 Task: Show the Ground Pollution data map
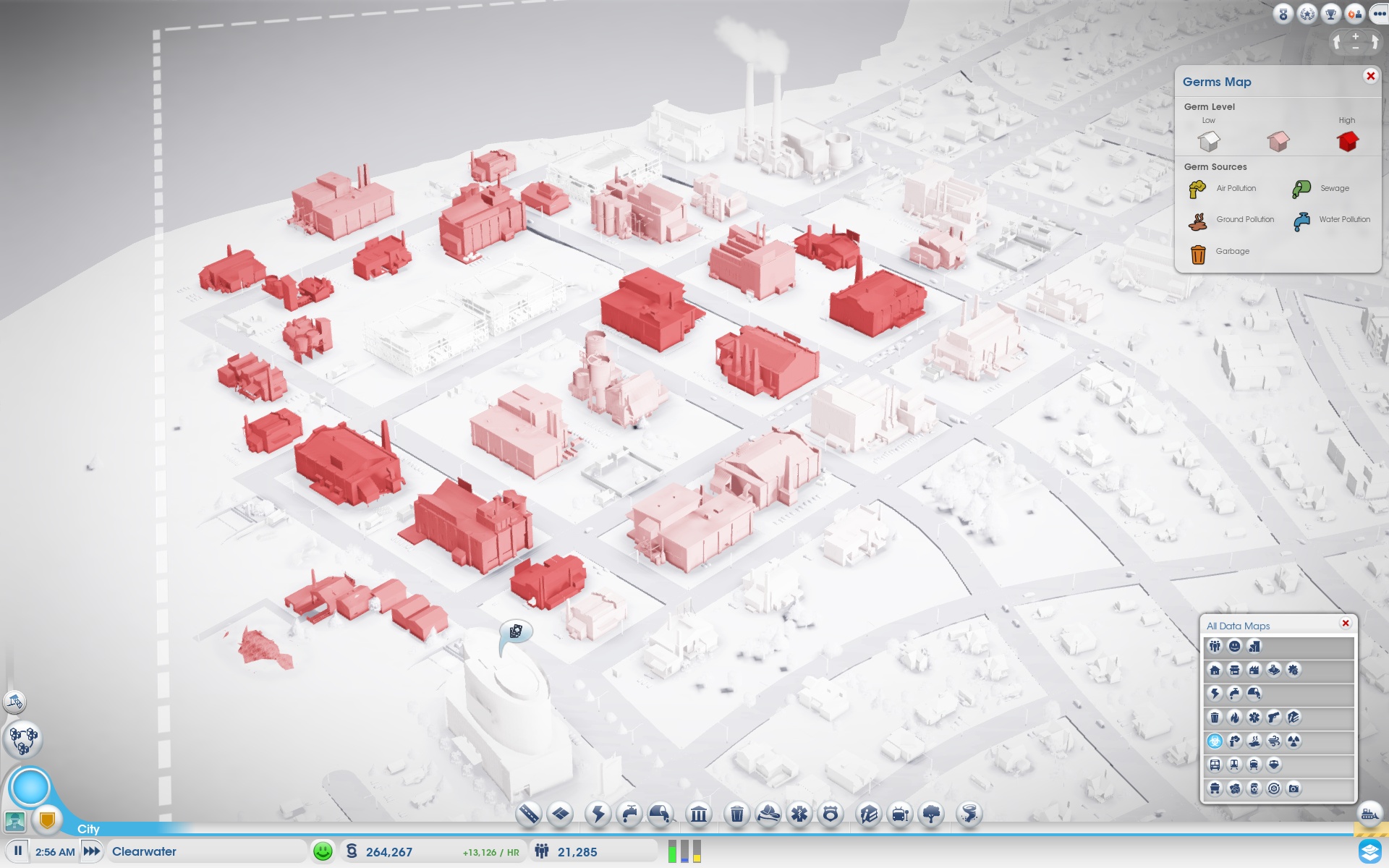[1254, 741]
